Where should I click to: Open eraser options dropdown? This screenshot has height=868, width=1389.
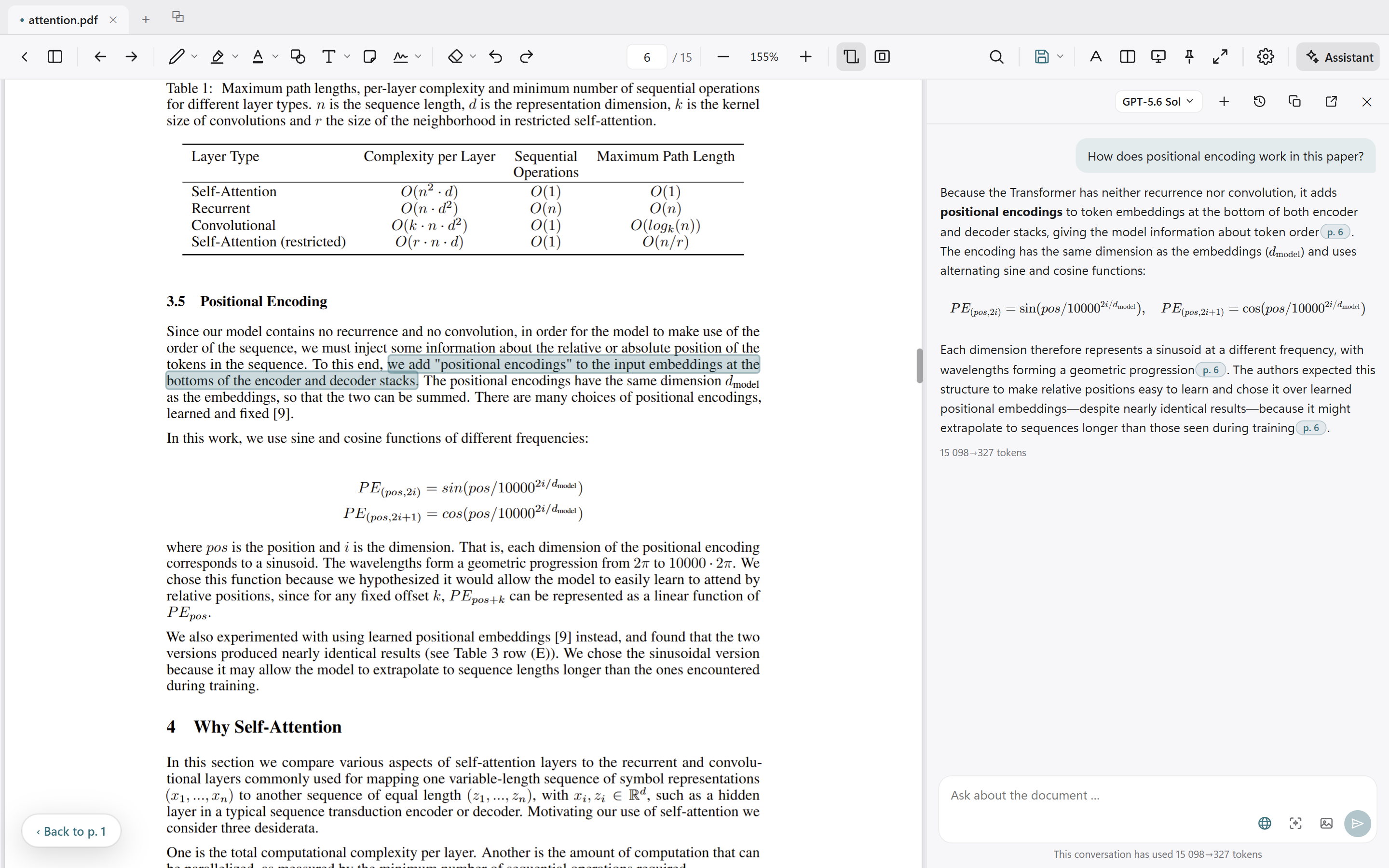pos(473,56)
